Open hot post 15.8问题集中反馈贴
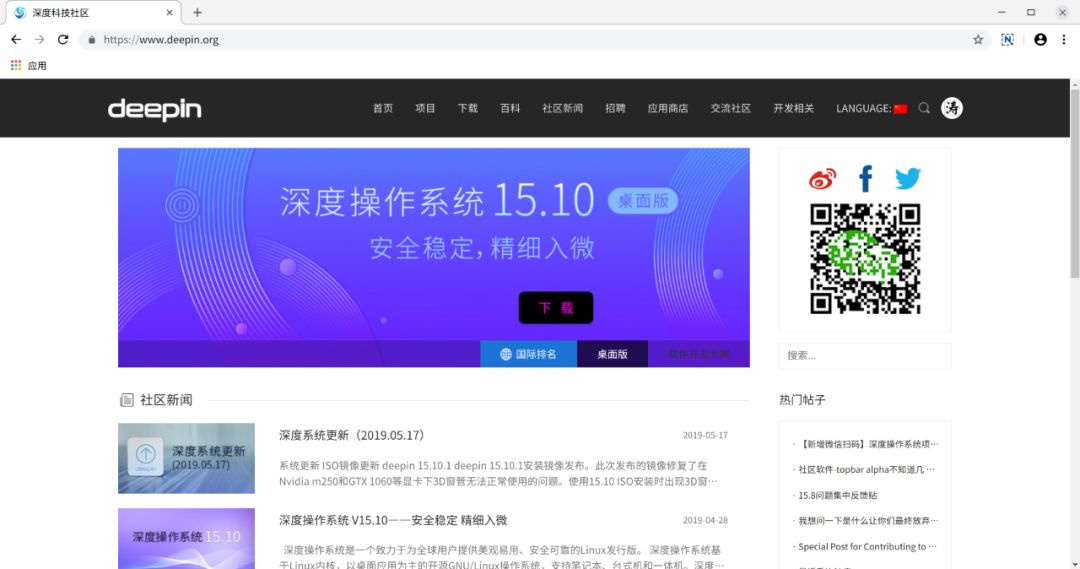 tap(838, 495)
